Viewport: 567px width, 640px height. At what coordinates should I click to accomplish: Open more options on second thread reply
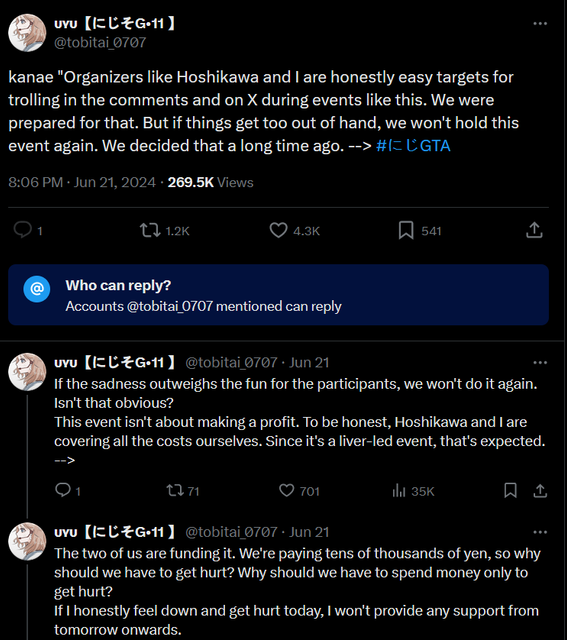coord(540,532)
